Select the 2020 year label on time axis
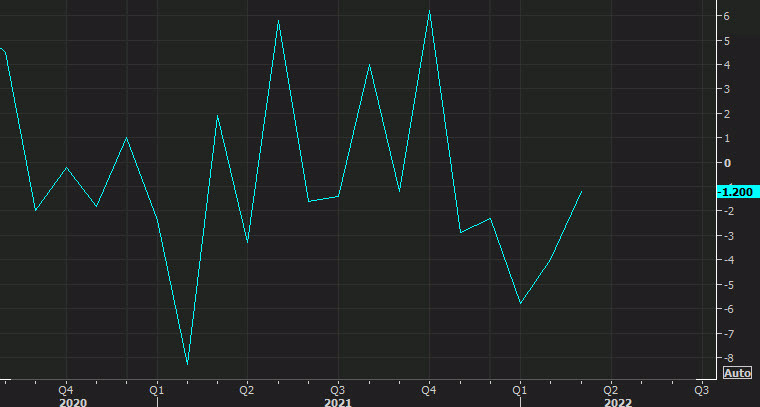Screen dimensions: 760x407 pos(73,402)
